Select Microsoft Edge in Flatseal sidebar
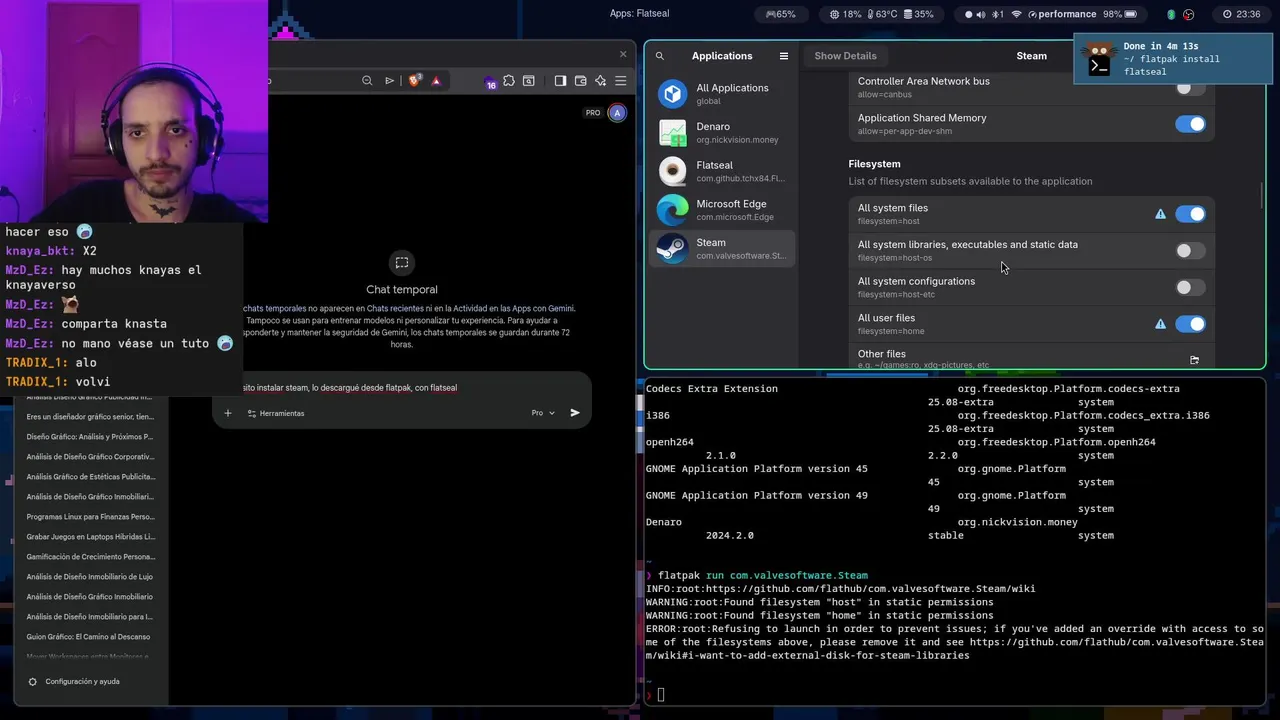Screen dimensions: 1280x720 pyautogui.click(x=722, y=210)
